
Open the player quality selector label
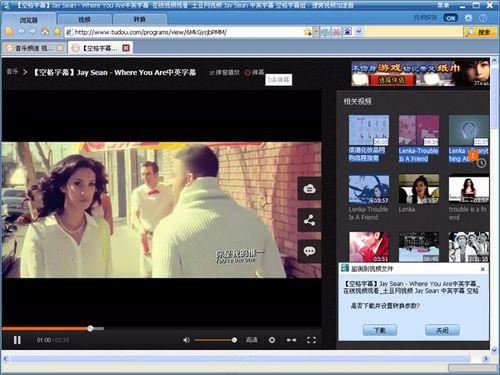pos(252,340)
